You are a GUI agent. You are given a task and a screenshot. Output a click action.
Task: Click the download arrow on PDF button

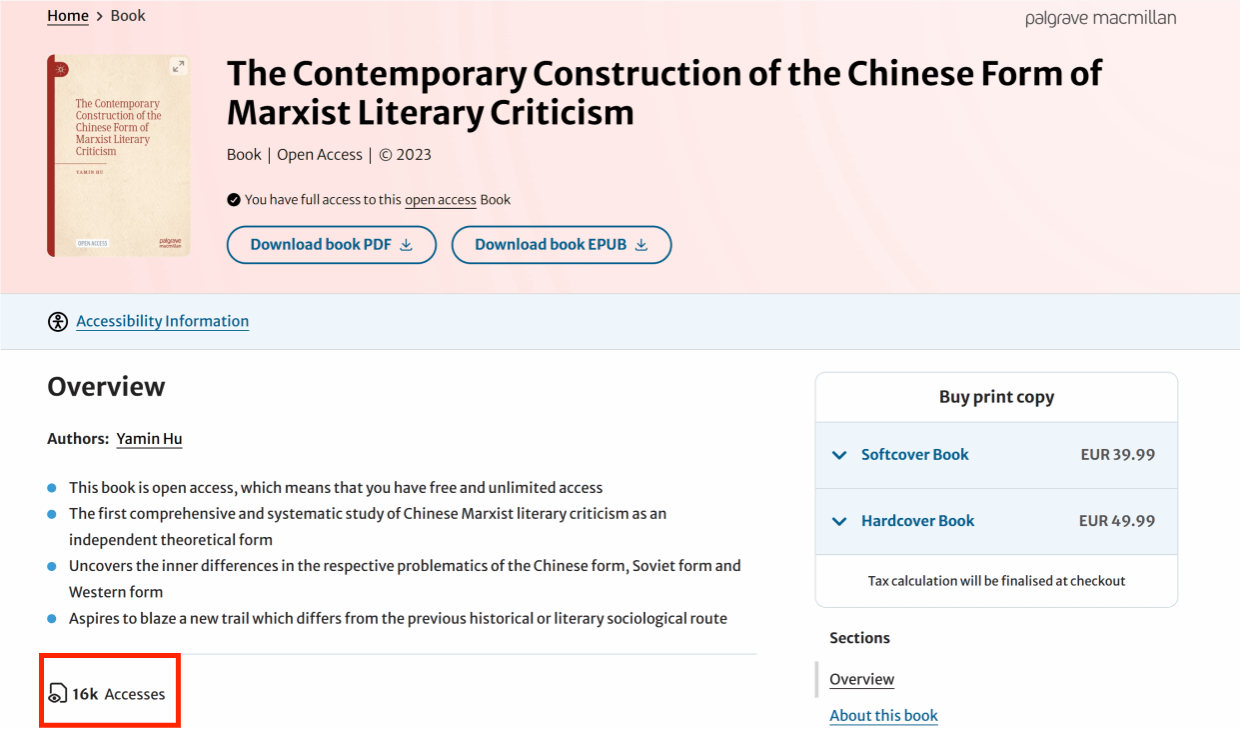(x=406, y=245)
